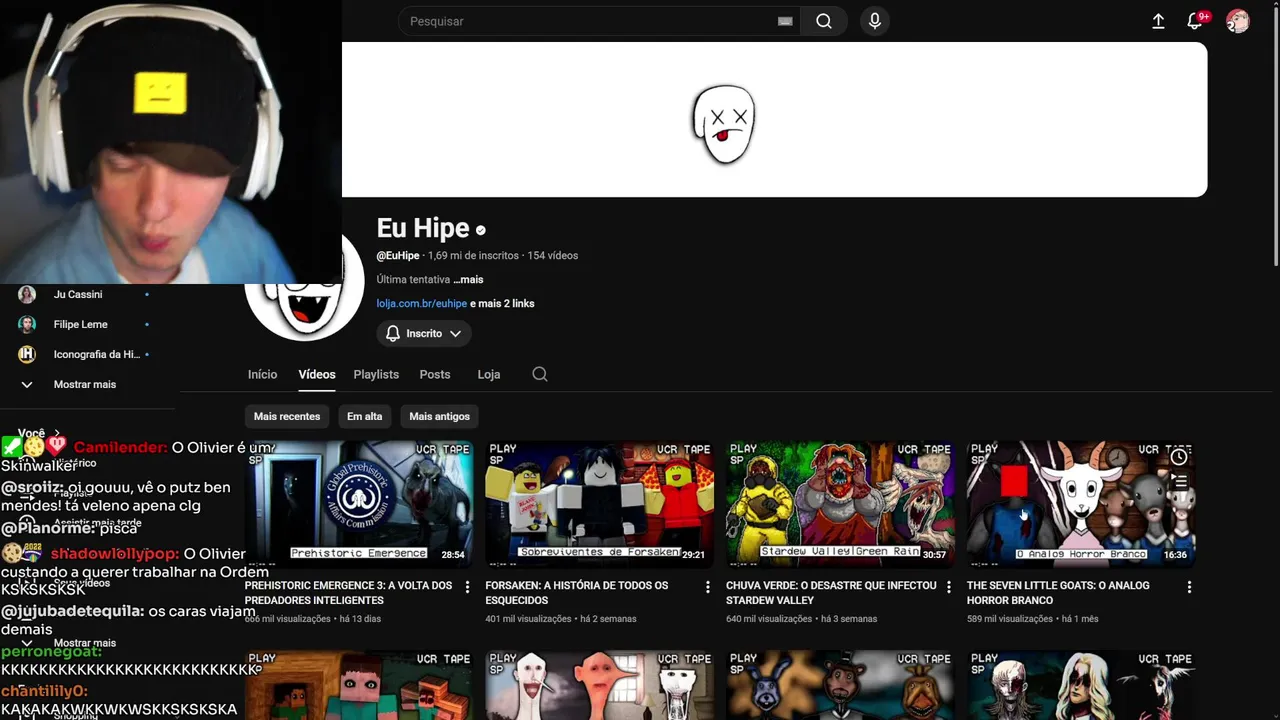
Task: Filter by Mais antigos chip
Action: pyautogui.click(x=439, y=416)
